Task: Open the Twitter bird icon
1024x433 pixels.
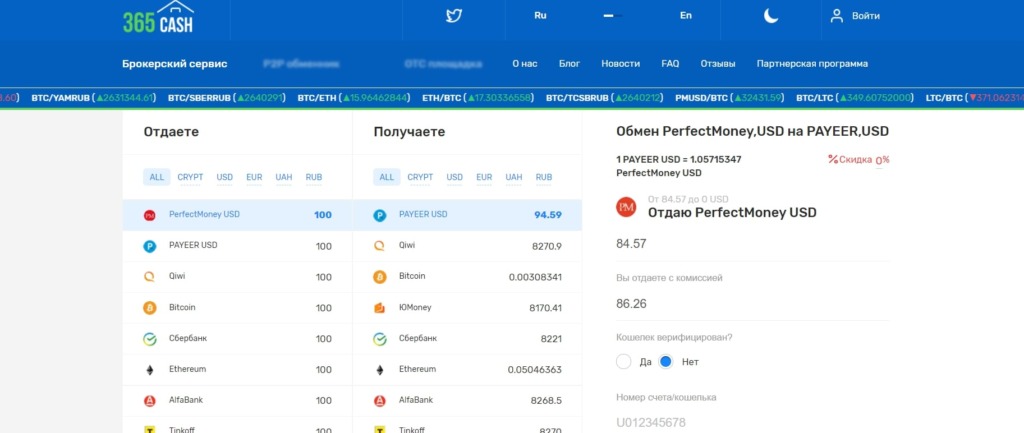Action: coord(454,16)
